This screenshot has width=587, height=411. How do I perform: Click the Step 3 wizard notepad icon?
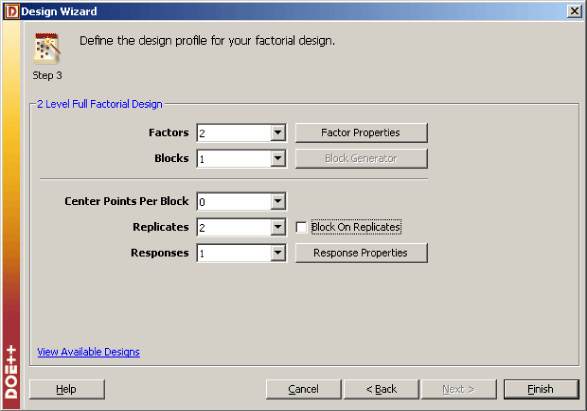click(47, 48)
